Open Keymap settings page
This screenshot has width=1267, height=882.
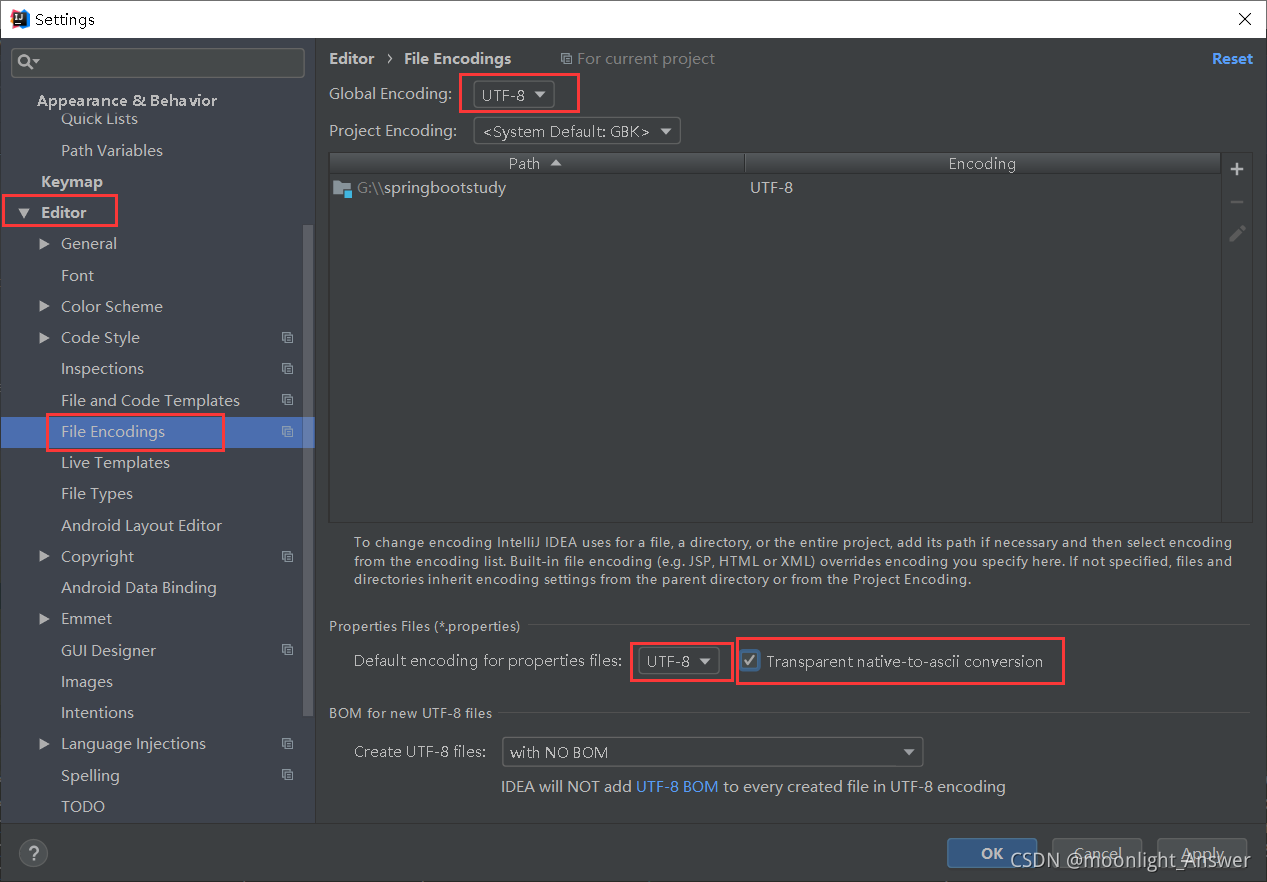point(72,182)
